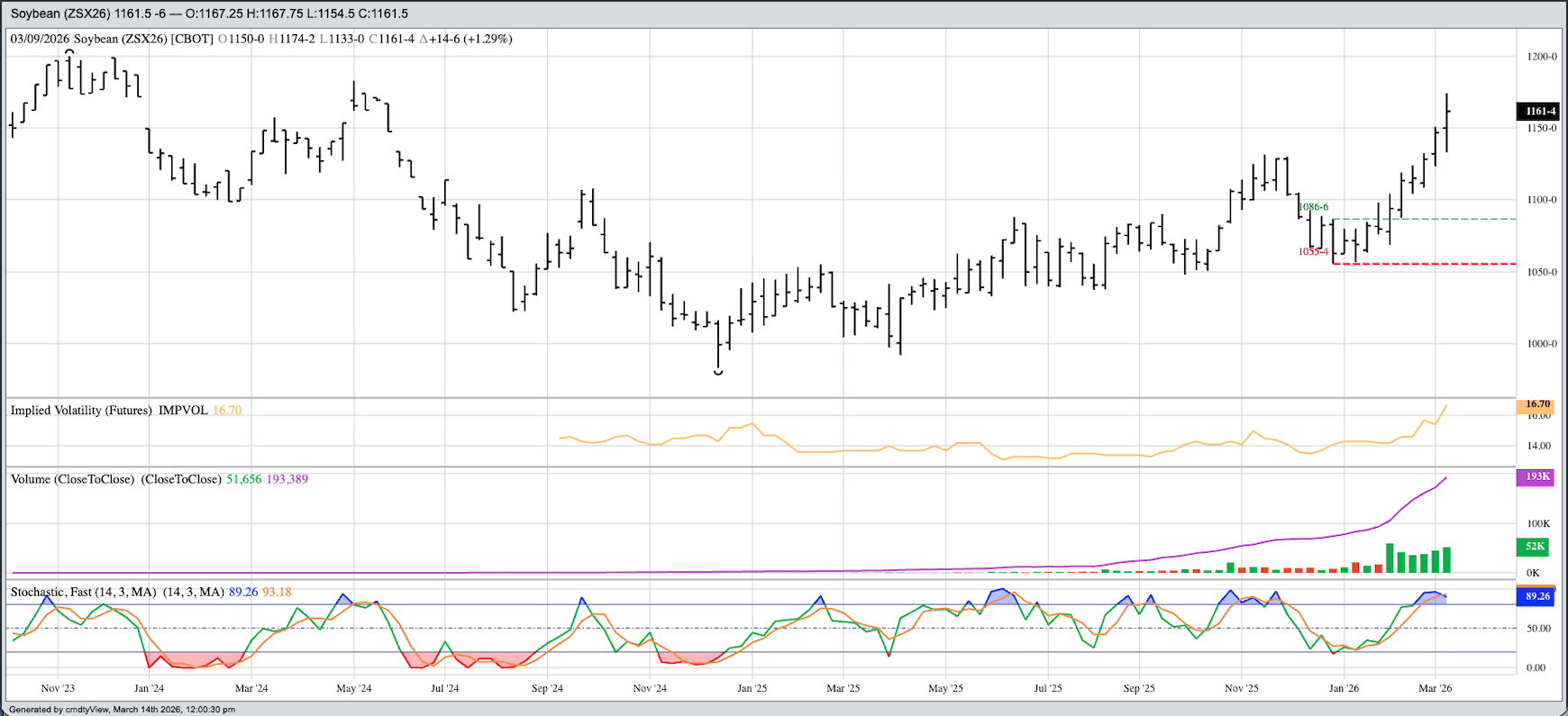Select the red 1055-4 support level label
The image size is (1568, 716).
[1313, 252]
